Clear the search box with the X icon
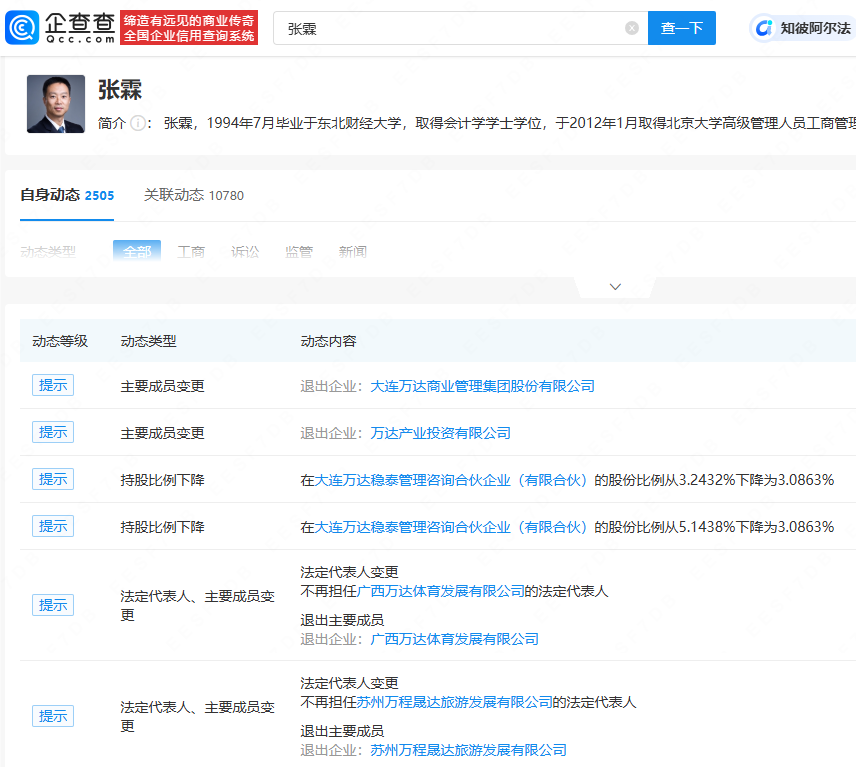 (632, 28)
